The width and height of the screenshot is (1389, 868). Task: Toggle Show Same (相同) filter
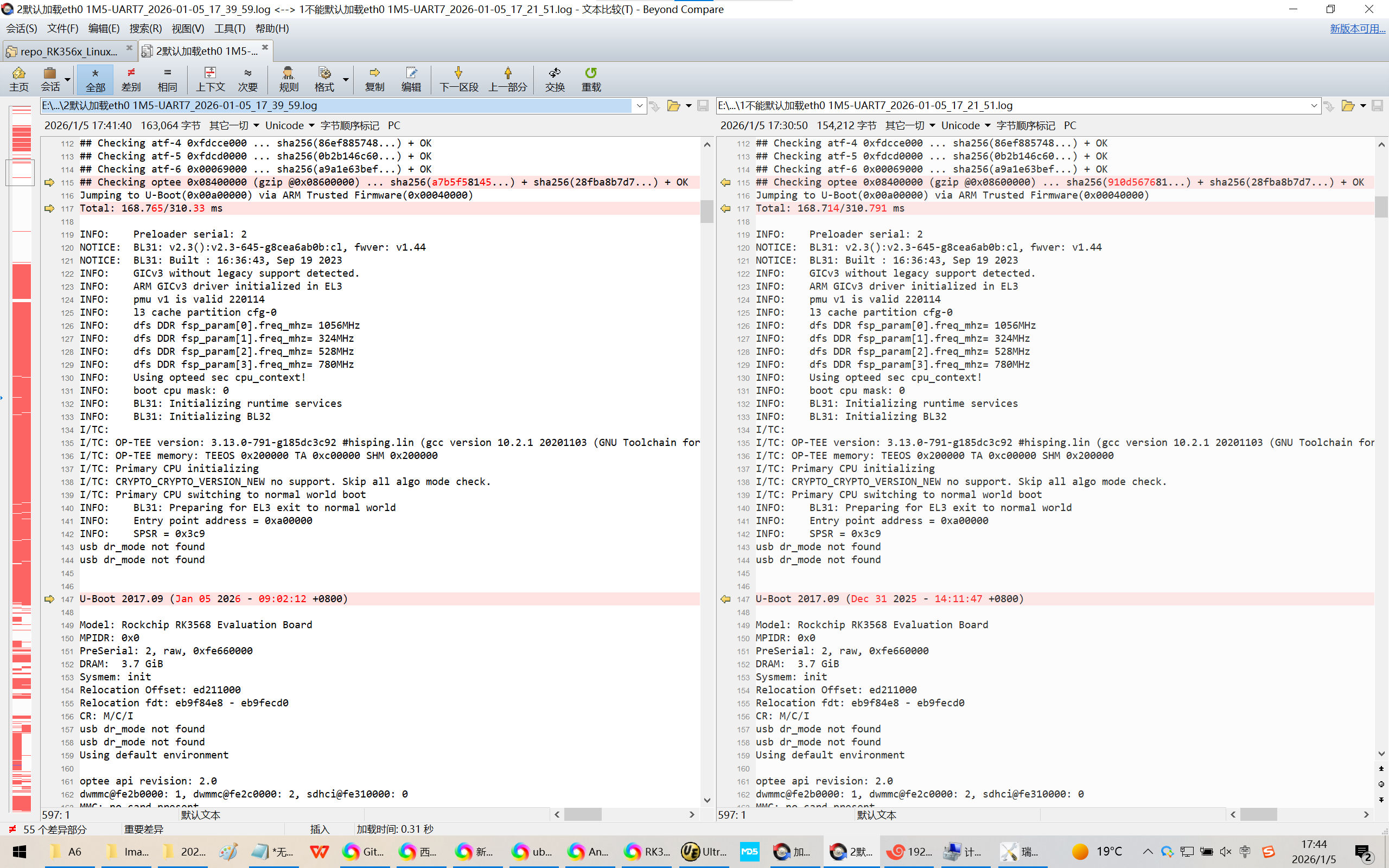[167, 79]
